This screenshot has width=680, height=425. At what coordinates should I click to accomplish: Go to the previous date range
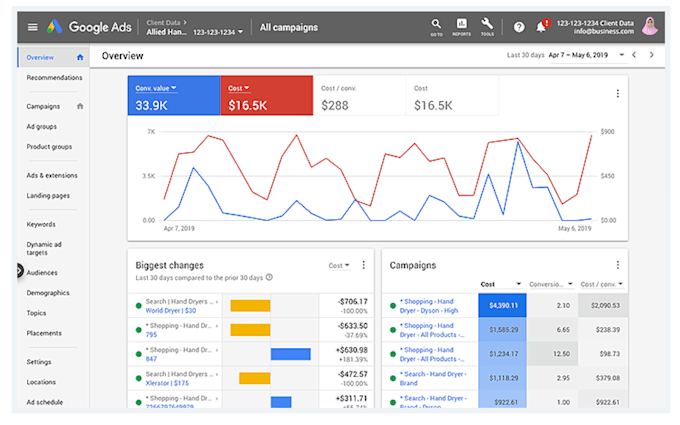(634, 55)
